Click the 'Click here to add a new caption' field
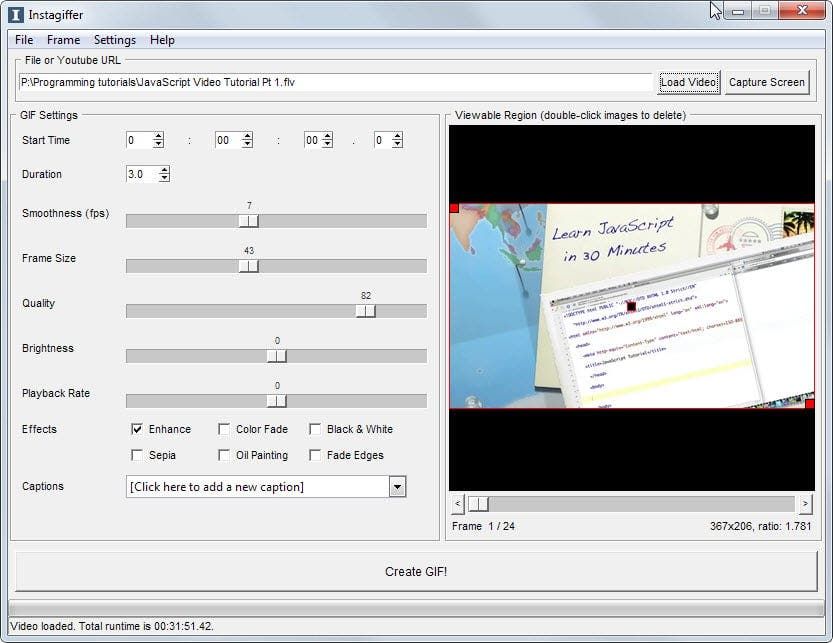The width and height of the screenshot is (833, 643). click(258, 487)
